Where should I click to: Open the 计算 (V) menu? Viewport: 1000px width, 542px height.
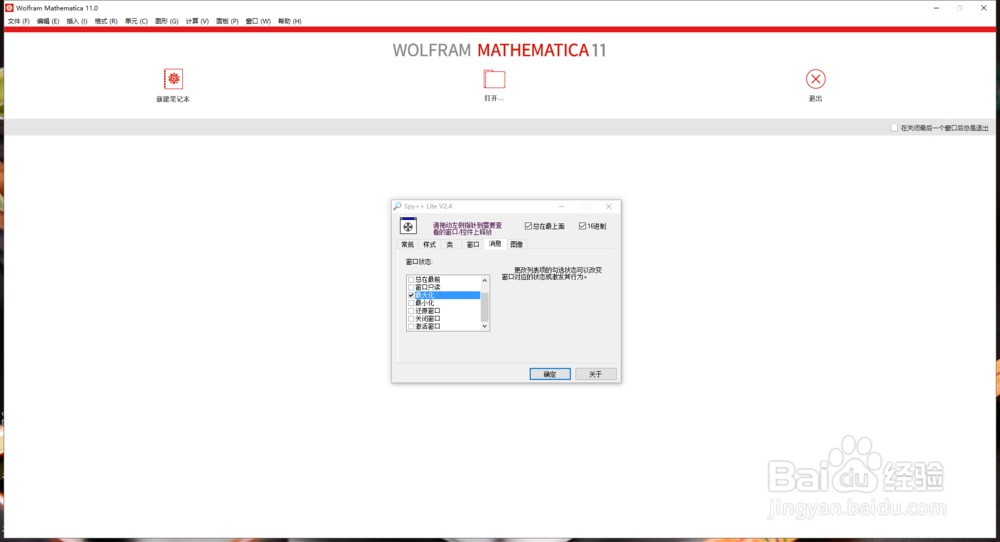point(198,21)
